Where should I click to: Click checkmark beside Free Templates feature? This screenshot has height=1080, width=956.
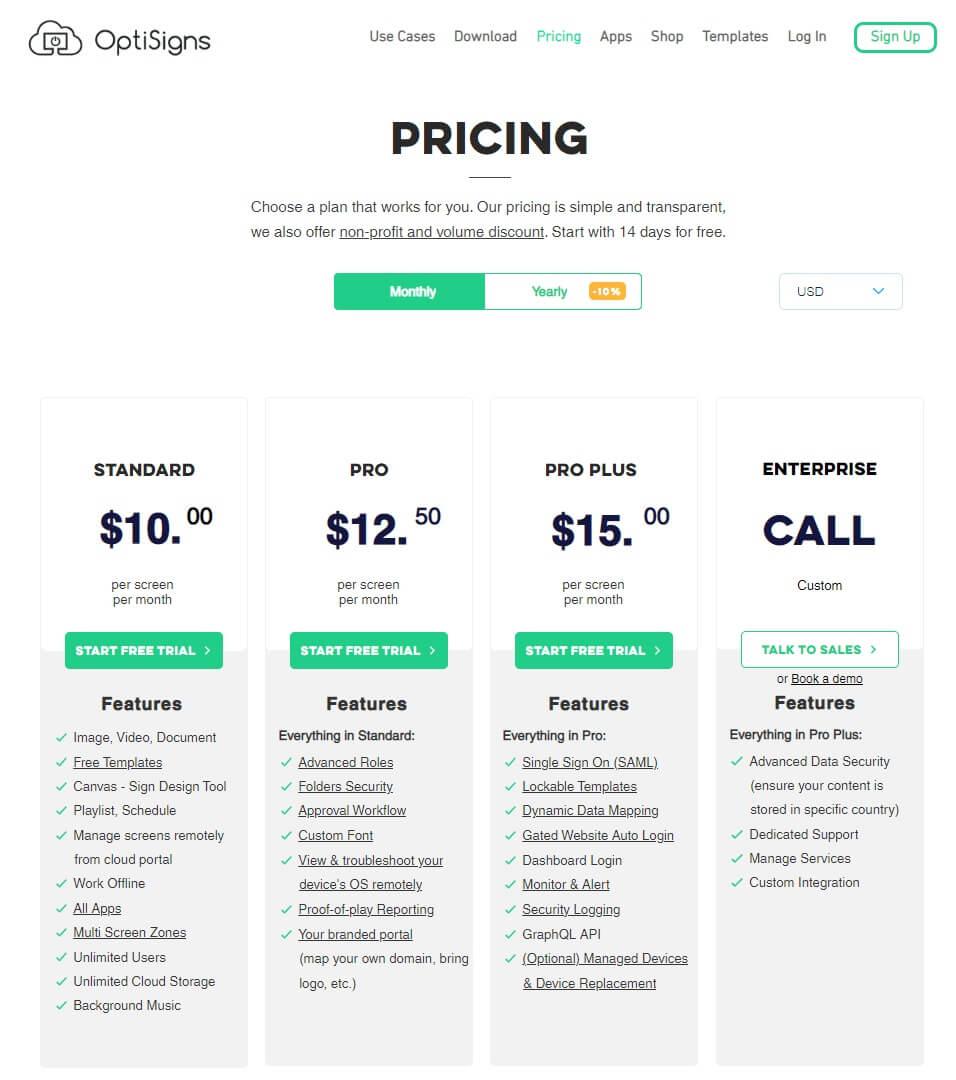(61, 762)
